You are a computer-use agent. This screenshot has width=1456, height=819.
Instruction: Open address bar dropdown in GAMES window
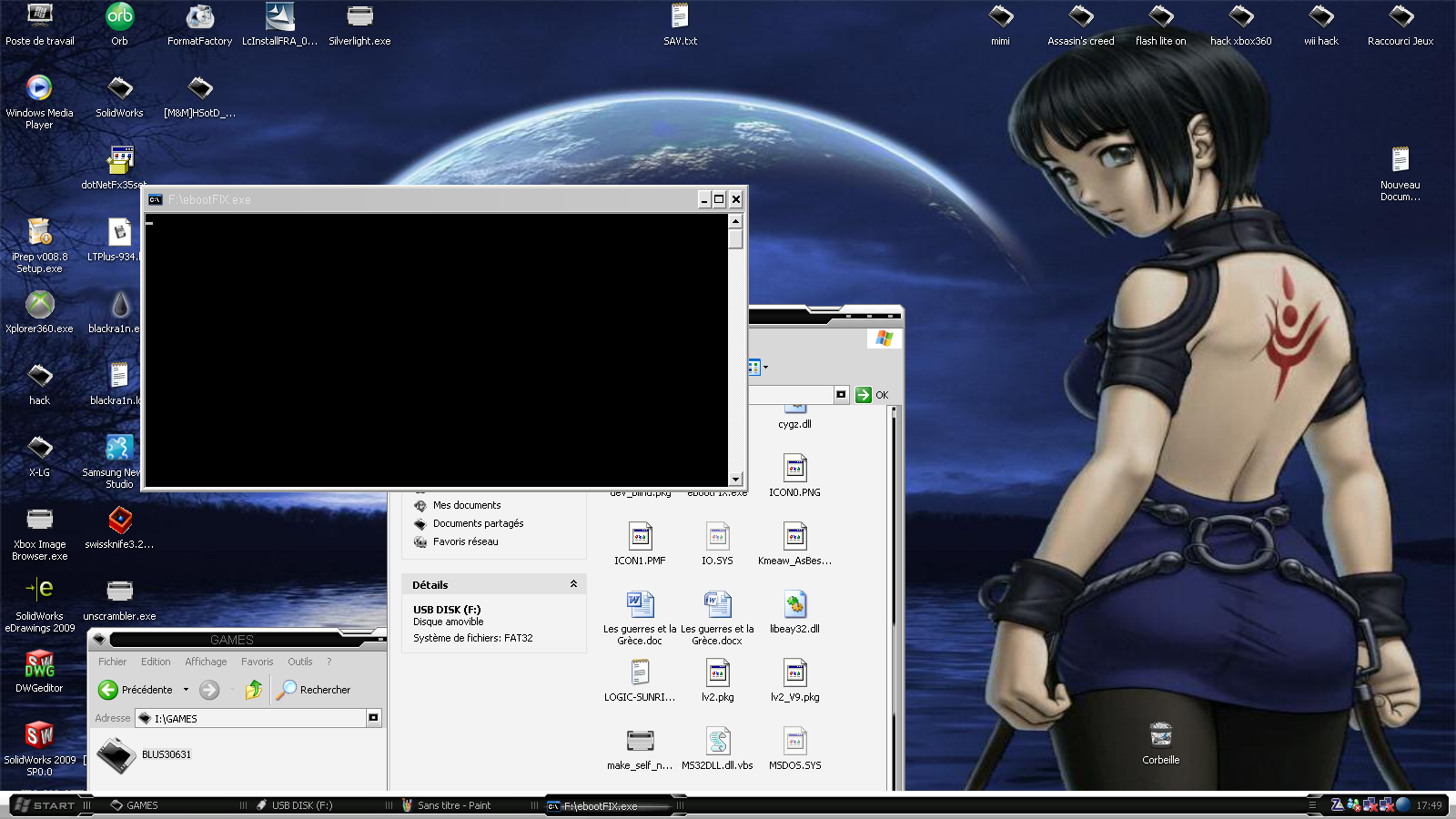coord(373,718)
